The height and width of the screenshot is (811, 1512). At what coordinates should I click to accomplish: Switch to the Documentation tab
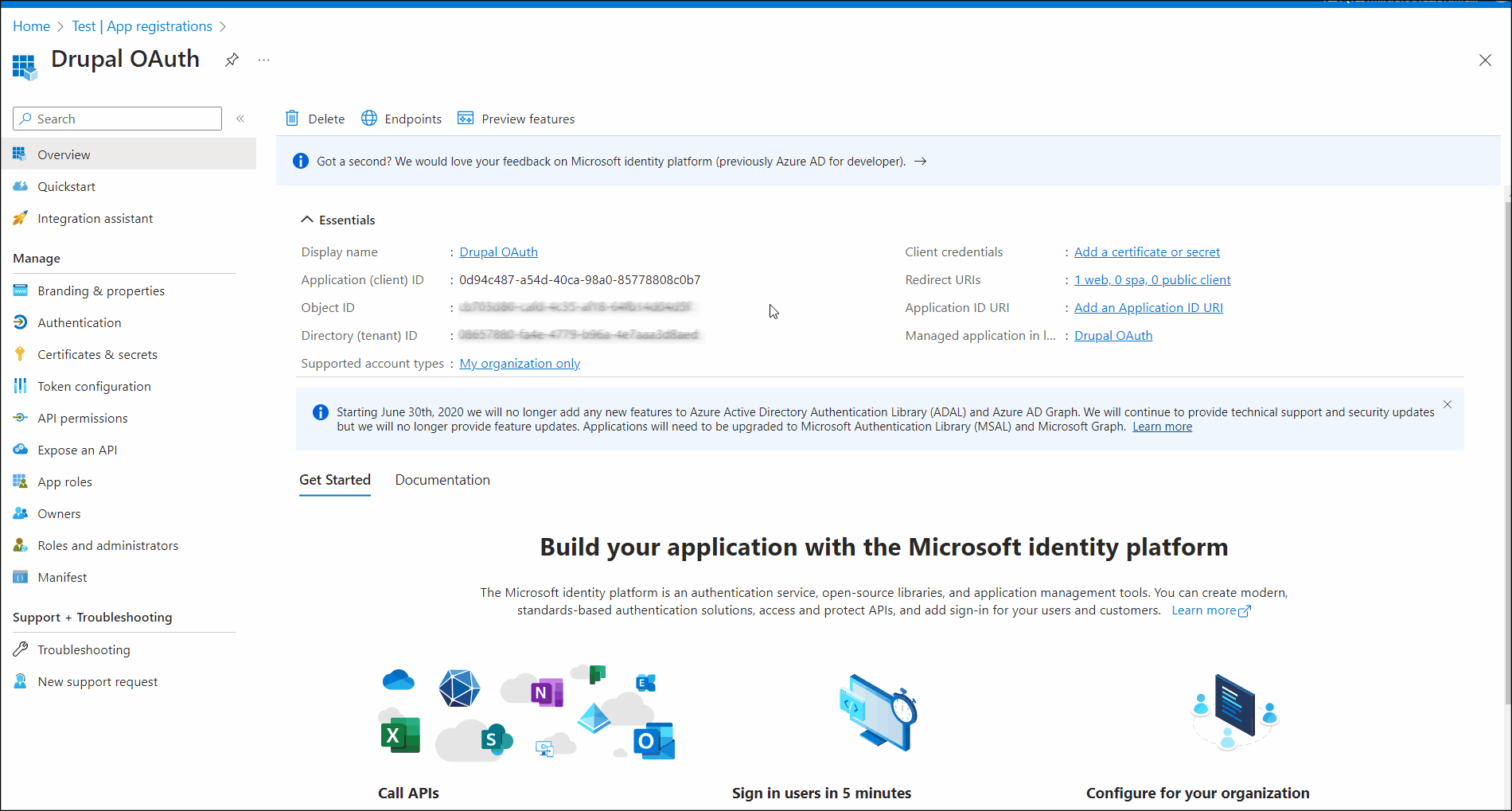click(x=442, y=479)
